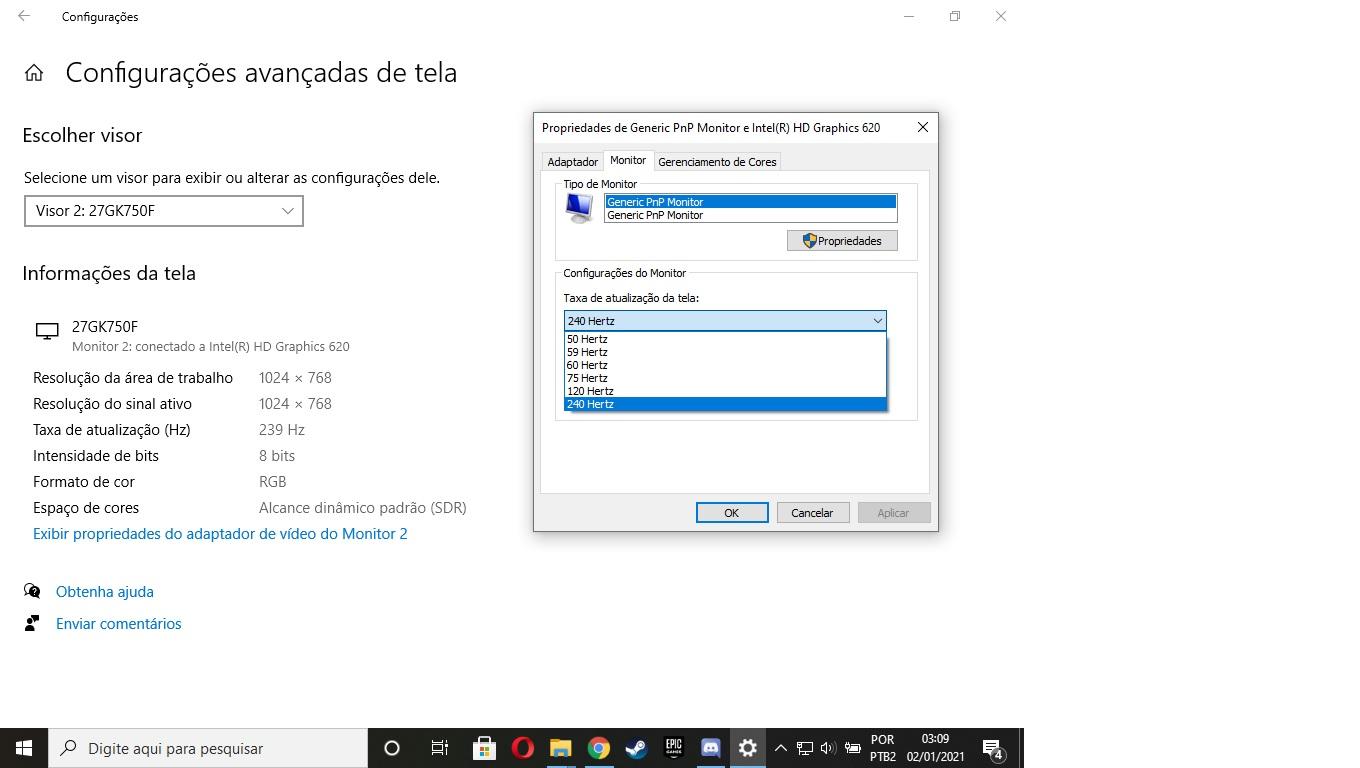
Task: Launch Google Chrome from taskbar
Action: 598,748
